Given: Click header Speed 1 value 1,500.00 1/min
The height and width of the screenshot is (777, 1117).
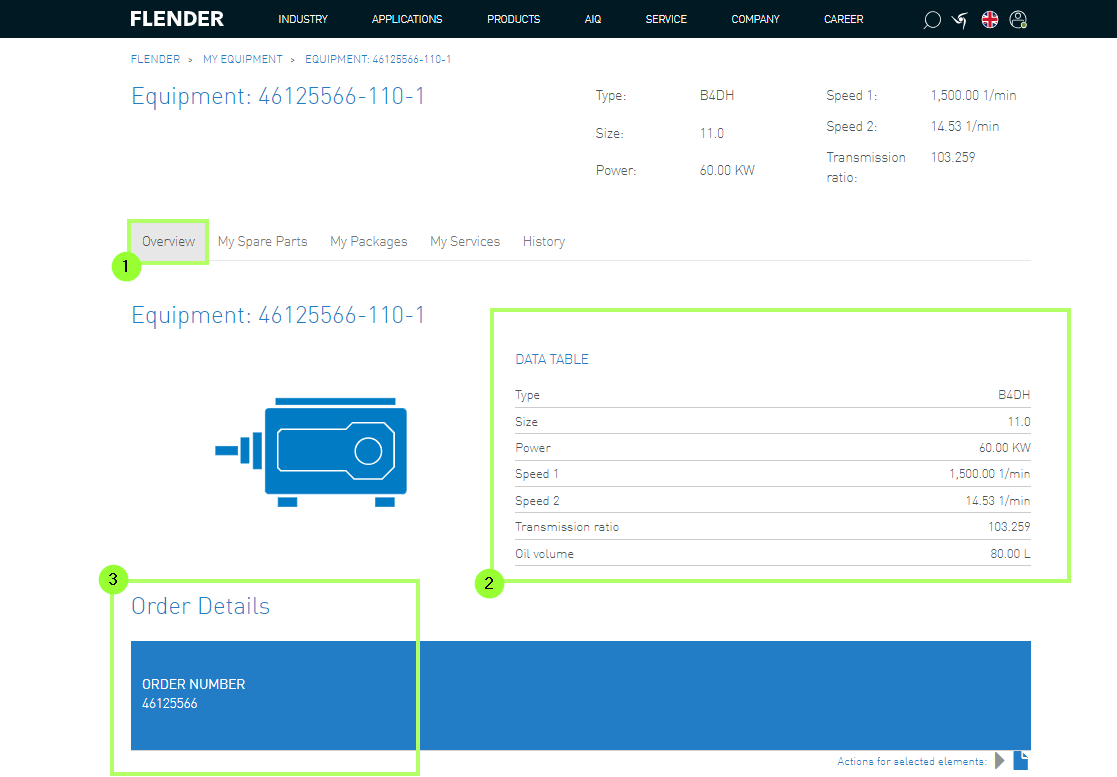Looking at the screenshot, I should [x=973, y=95].
